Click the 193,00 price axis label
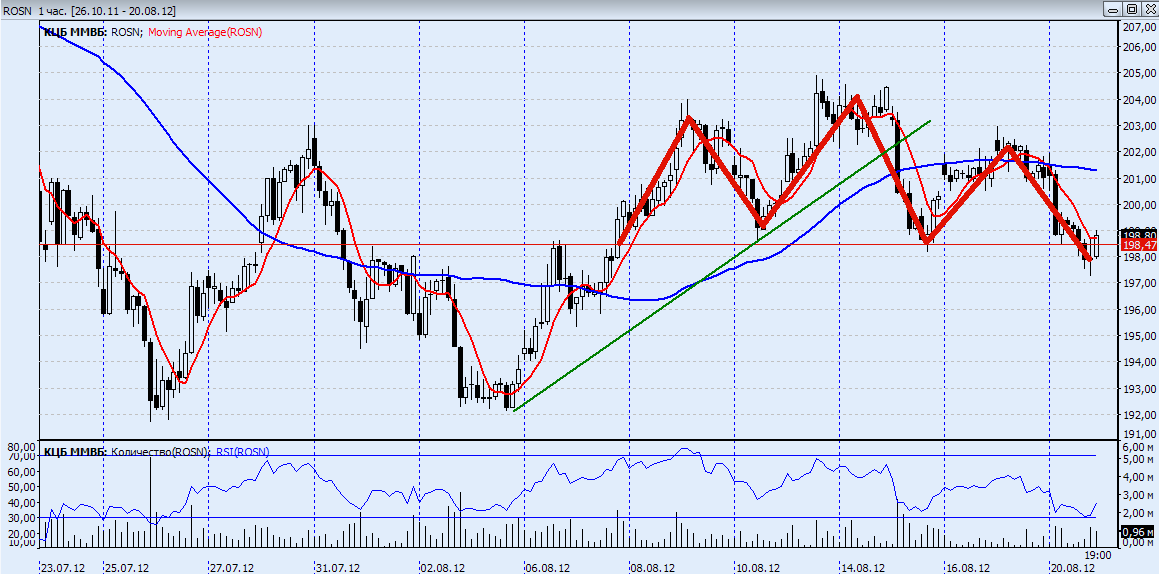 click(x=1139, y=388)
